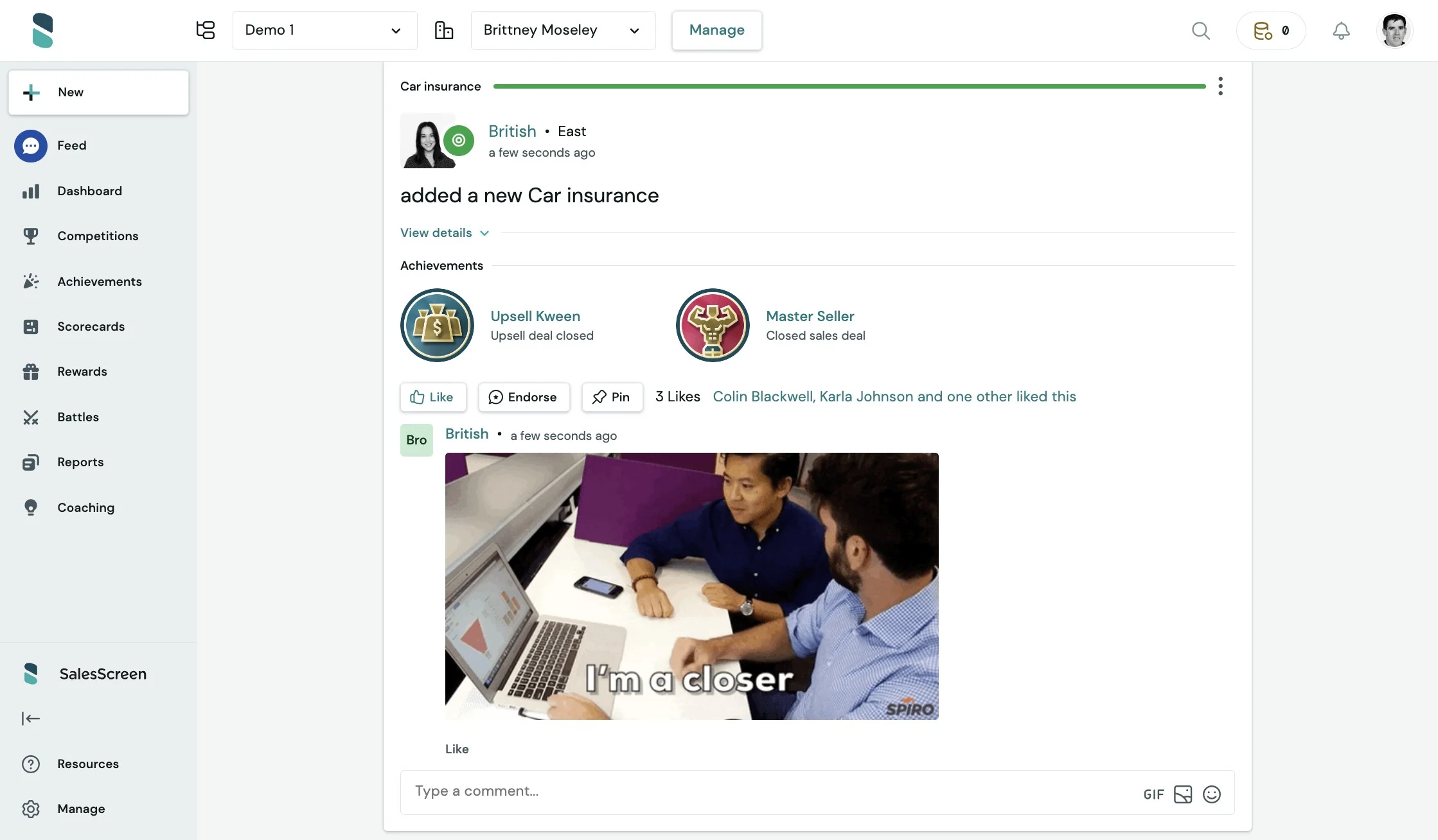Open notifications bell

point(1341,30)
